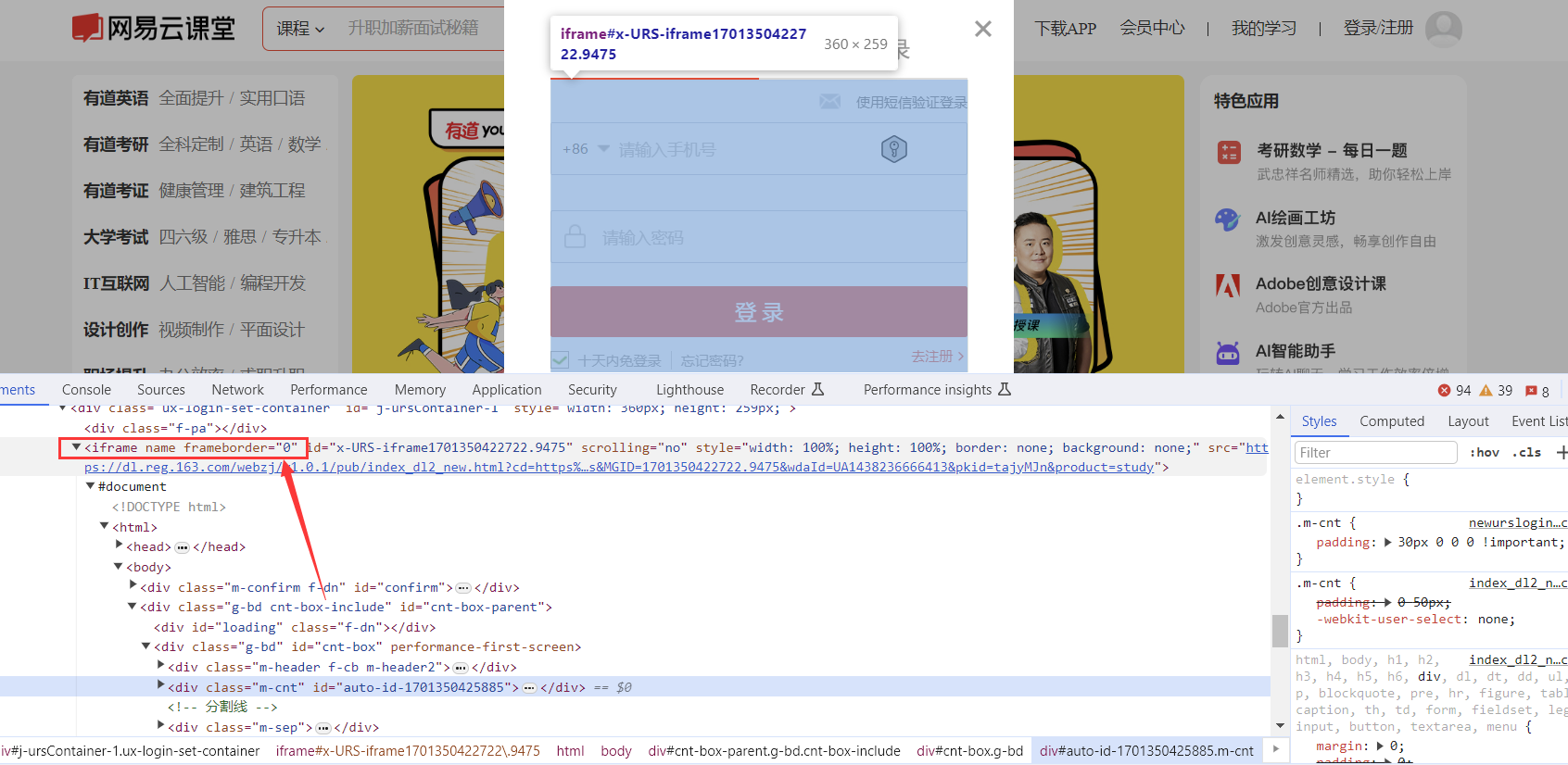Expand the m-header div node
Screen dimensions: 1568x765
[x=160, y=665]
